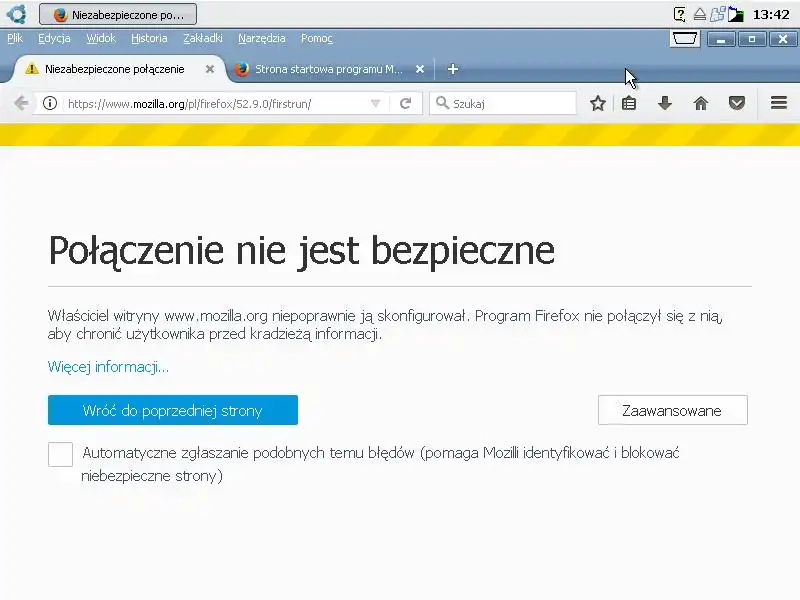Show bookmarks list icon
Viewport: 800px width, 600px height.
pyautogui.click(x=629, y=104)
